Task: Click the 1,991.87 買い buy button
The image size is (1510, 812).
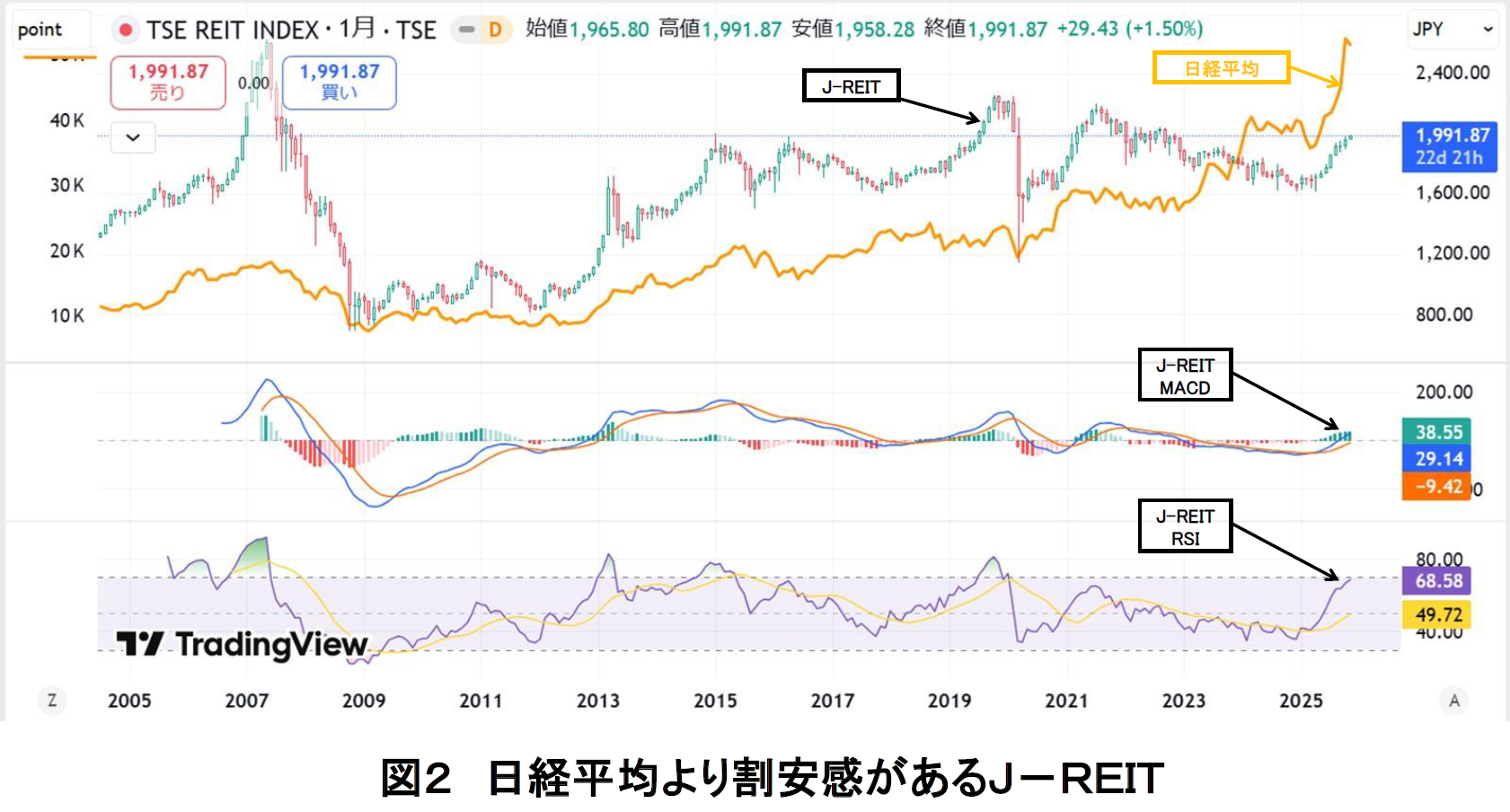Action: pos(340,82)
